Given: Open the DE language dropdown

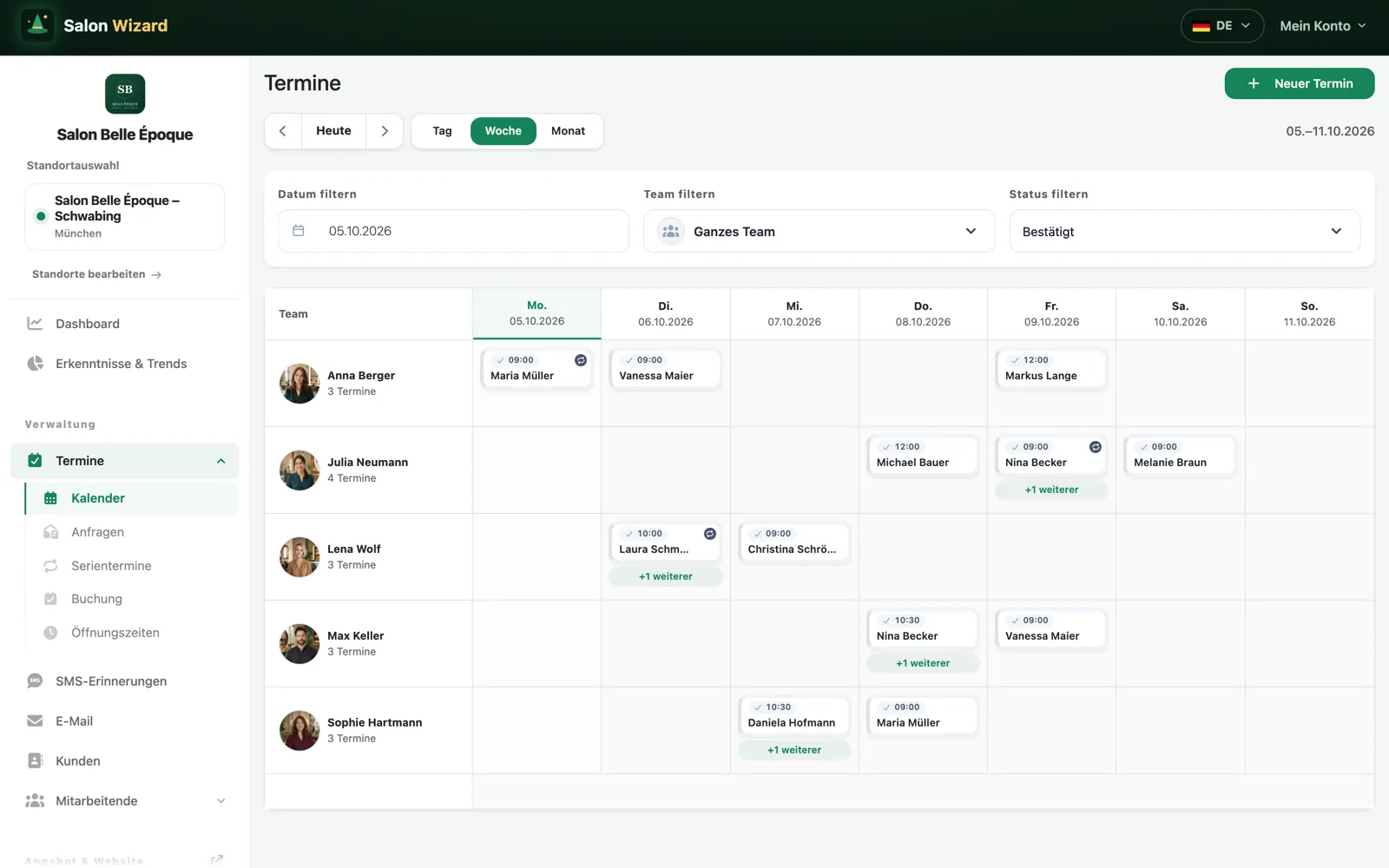Looking at the screenshot, I should pyautogui.click(x=1222, y=26).
